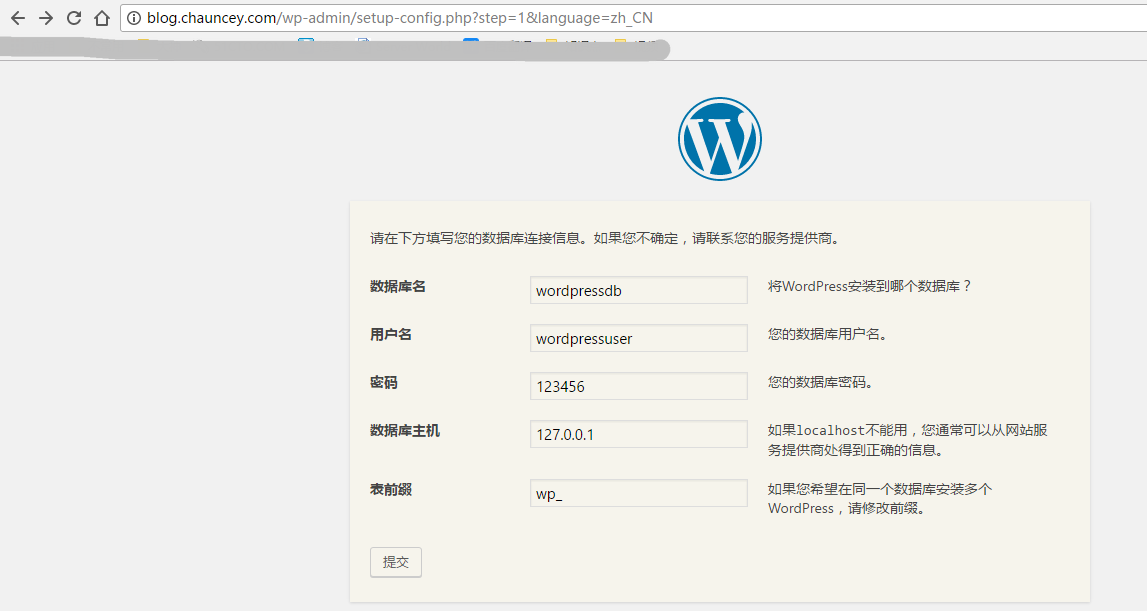
Task: Click the hint 您的数据库密码。
Action: coord(821,383)
